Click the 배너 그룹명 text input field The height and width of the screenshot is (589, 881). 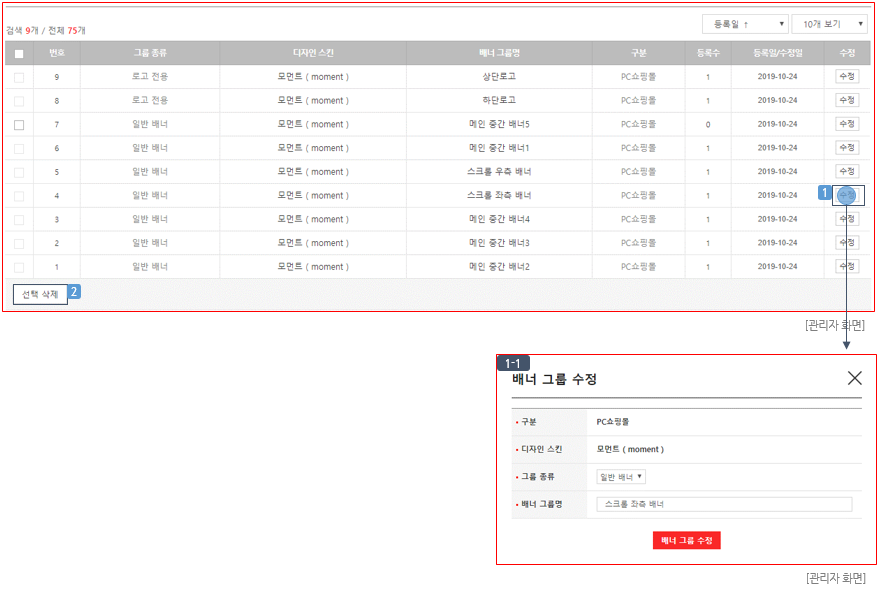723,505
